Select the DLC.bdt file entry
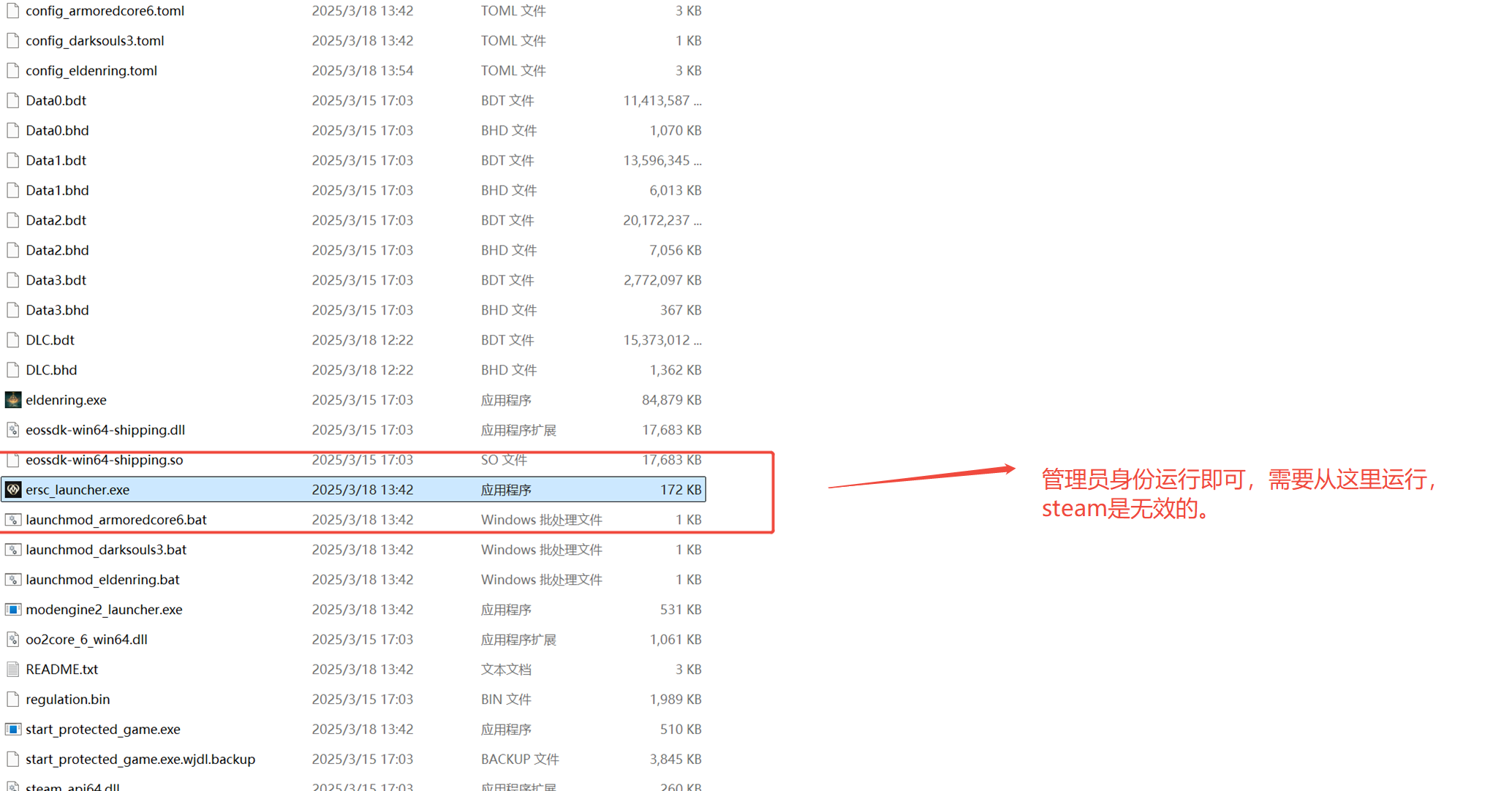 pyautogui.click(x=50, y=340)
